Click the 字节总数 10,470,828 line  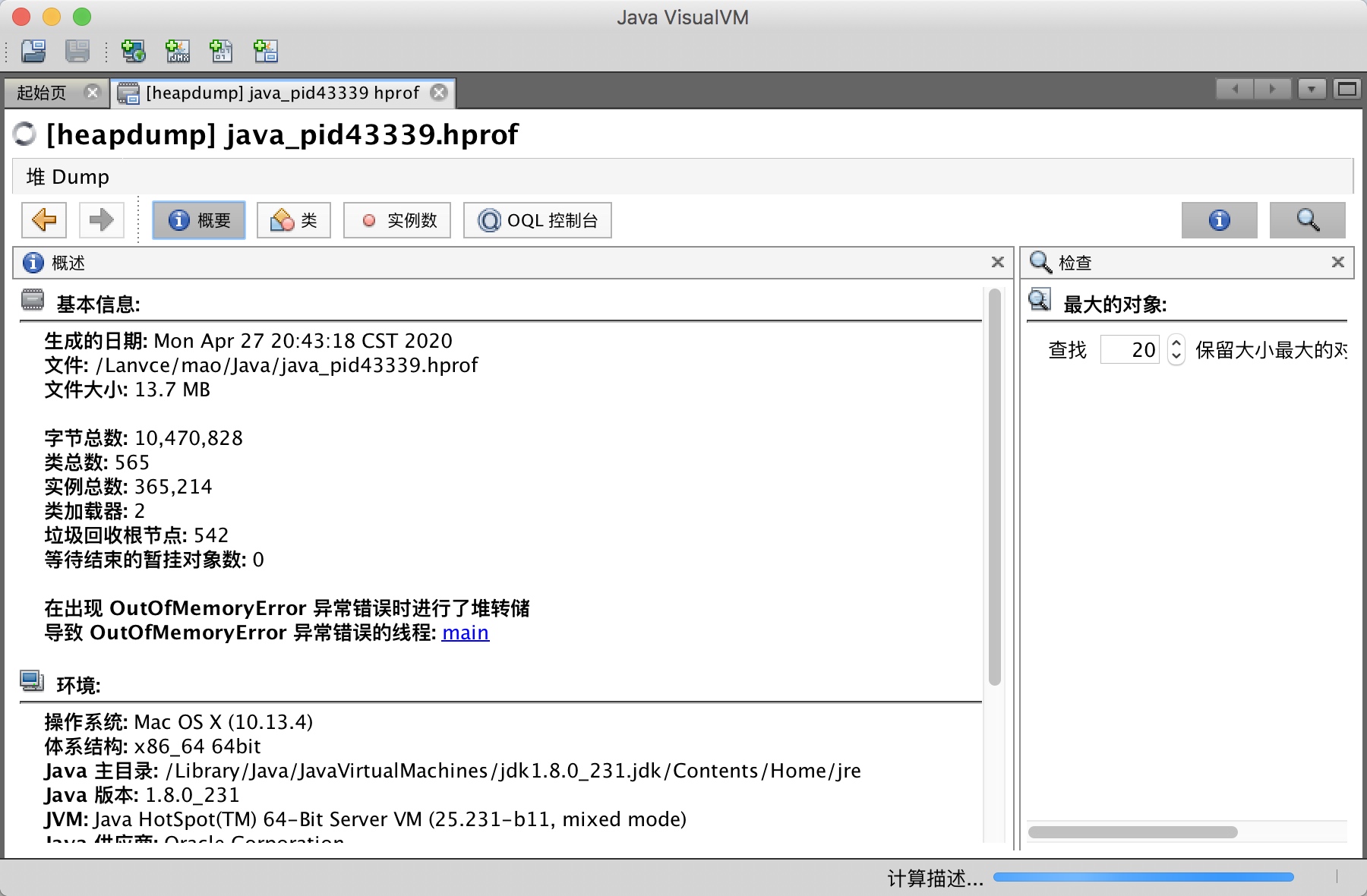click(x=144, y=438)
